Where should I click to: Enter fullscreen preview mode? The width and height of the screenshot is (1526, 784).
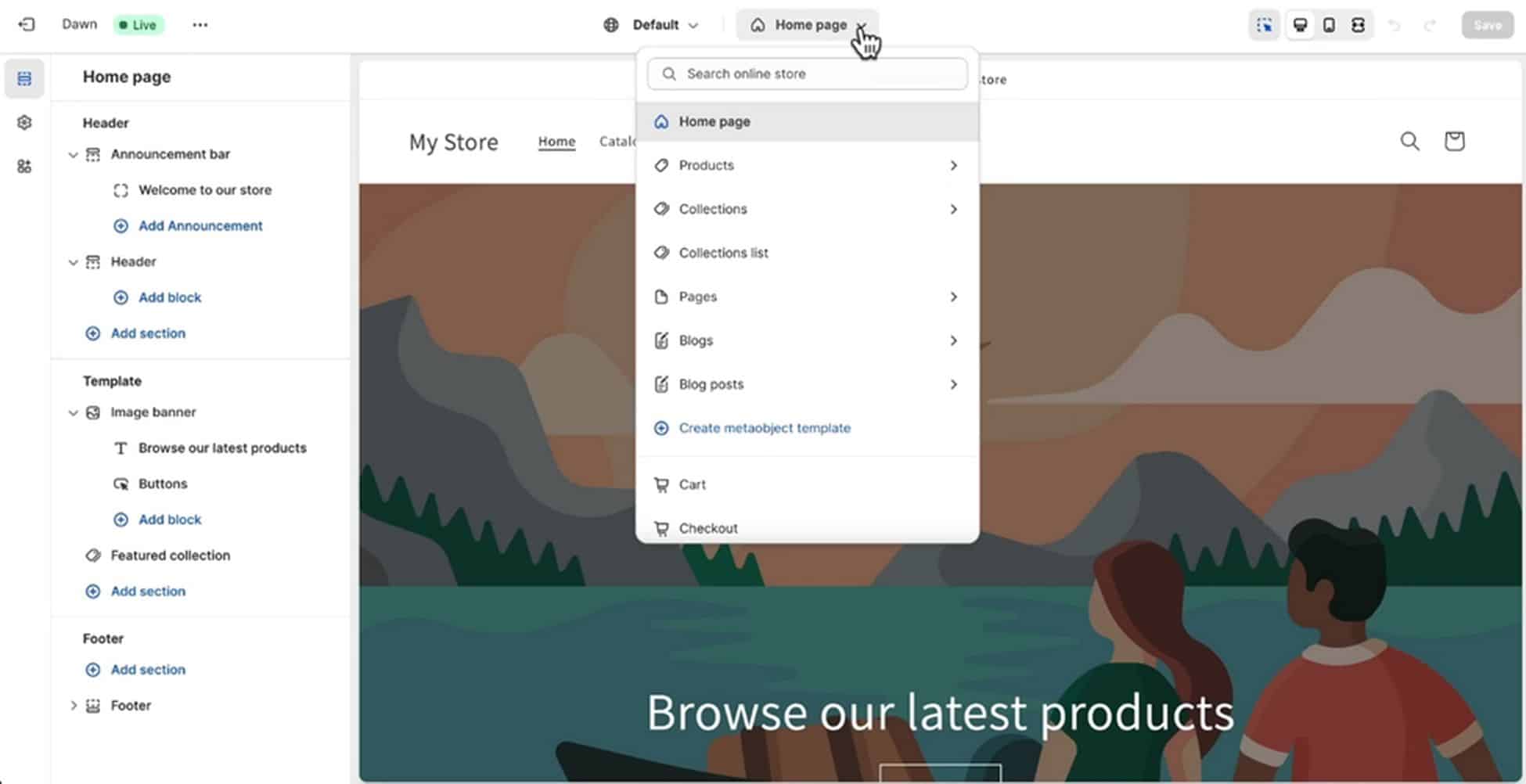point(1358,24)
